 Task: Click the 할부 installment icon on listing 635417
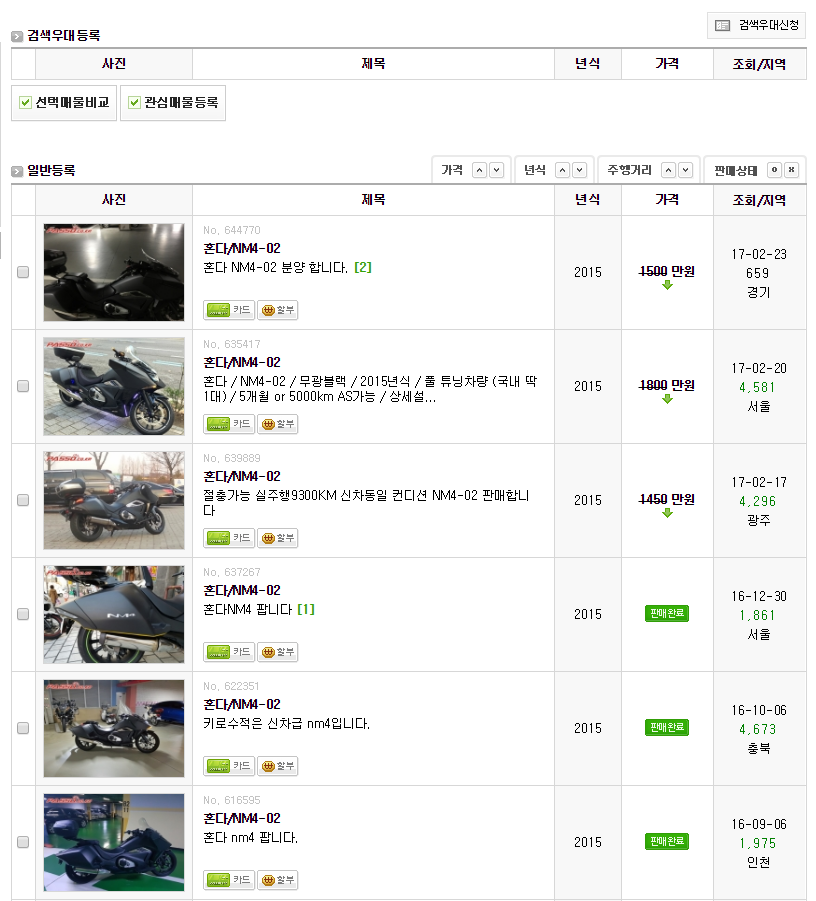(x=277, y=424)
